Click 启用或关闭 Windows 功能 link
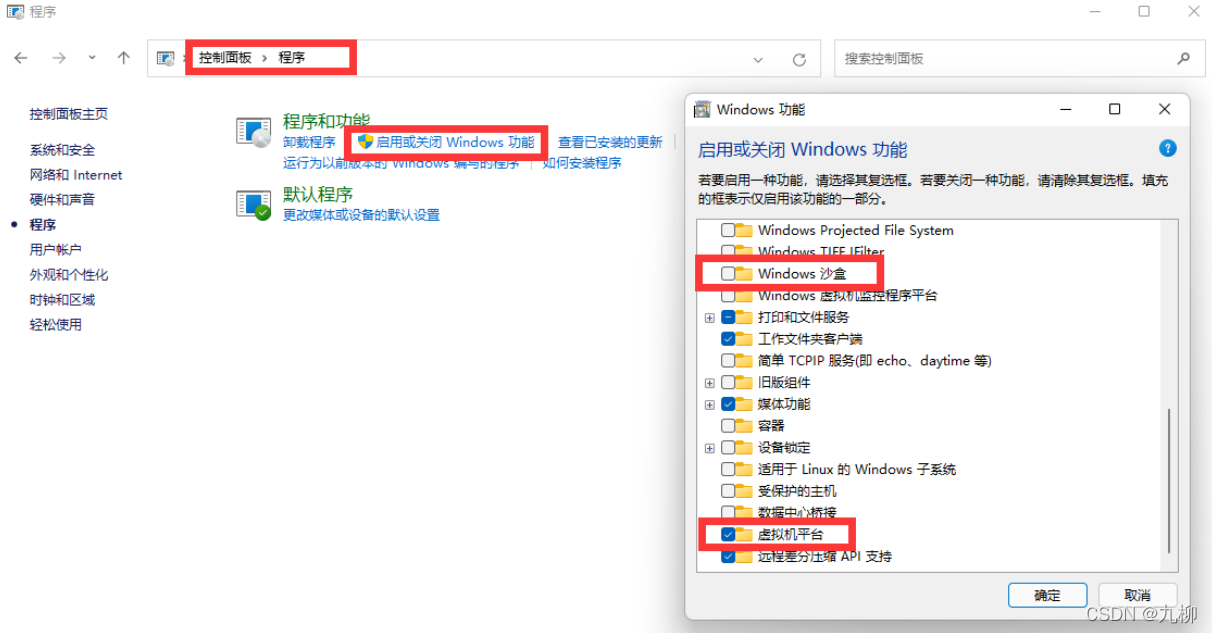 [x=456, y=142]
